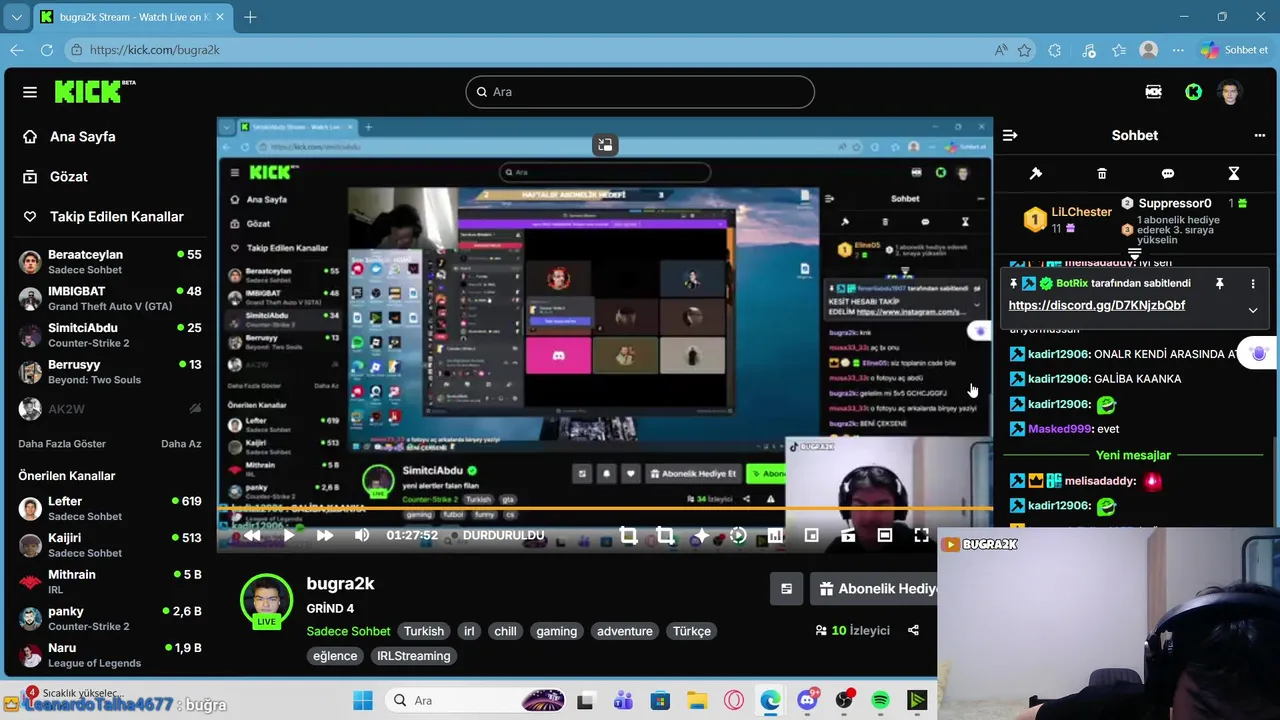This screenshot has height=720, width=1280.
Task: Click the chat speech bubble icon
Action: [1168, 173]
